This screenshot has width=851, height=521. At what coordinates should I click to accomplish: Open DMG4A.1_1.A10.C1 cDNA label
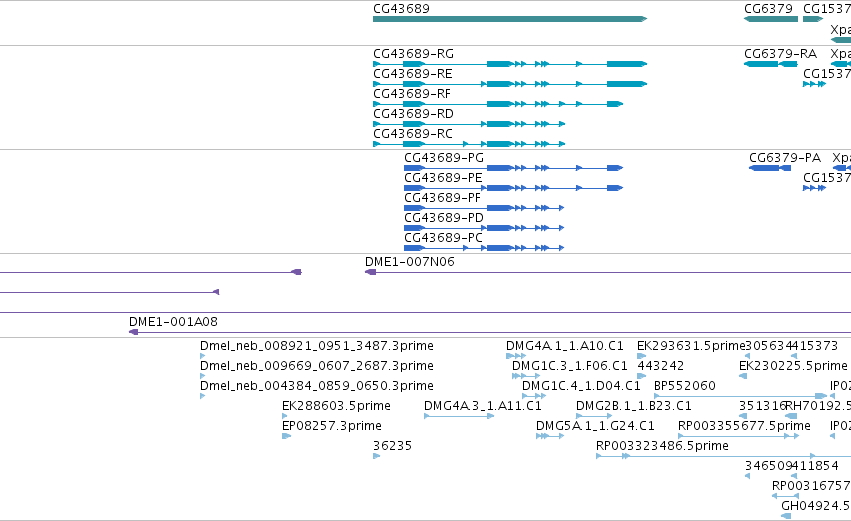pos(564,346)
